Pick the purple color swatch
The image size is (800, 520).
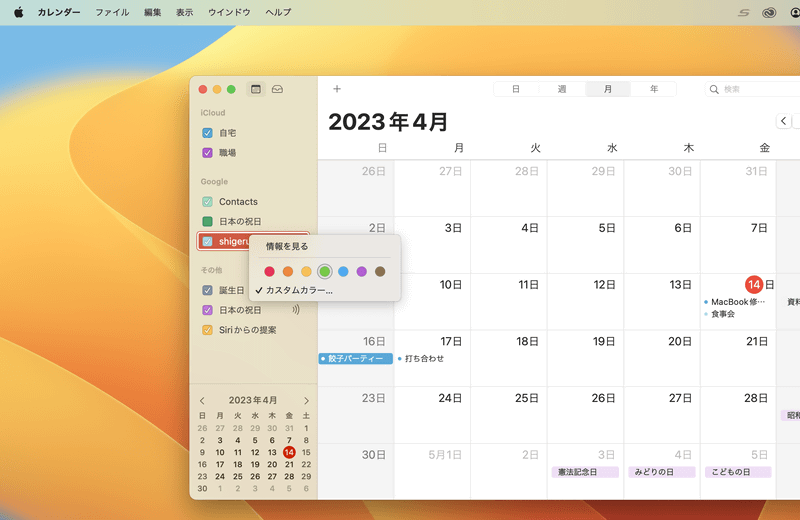(361, 271)
